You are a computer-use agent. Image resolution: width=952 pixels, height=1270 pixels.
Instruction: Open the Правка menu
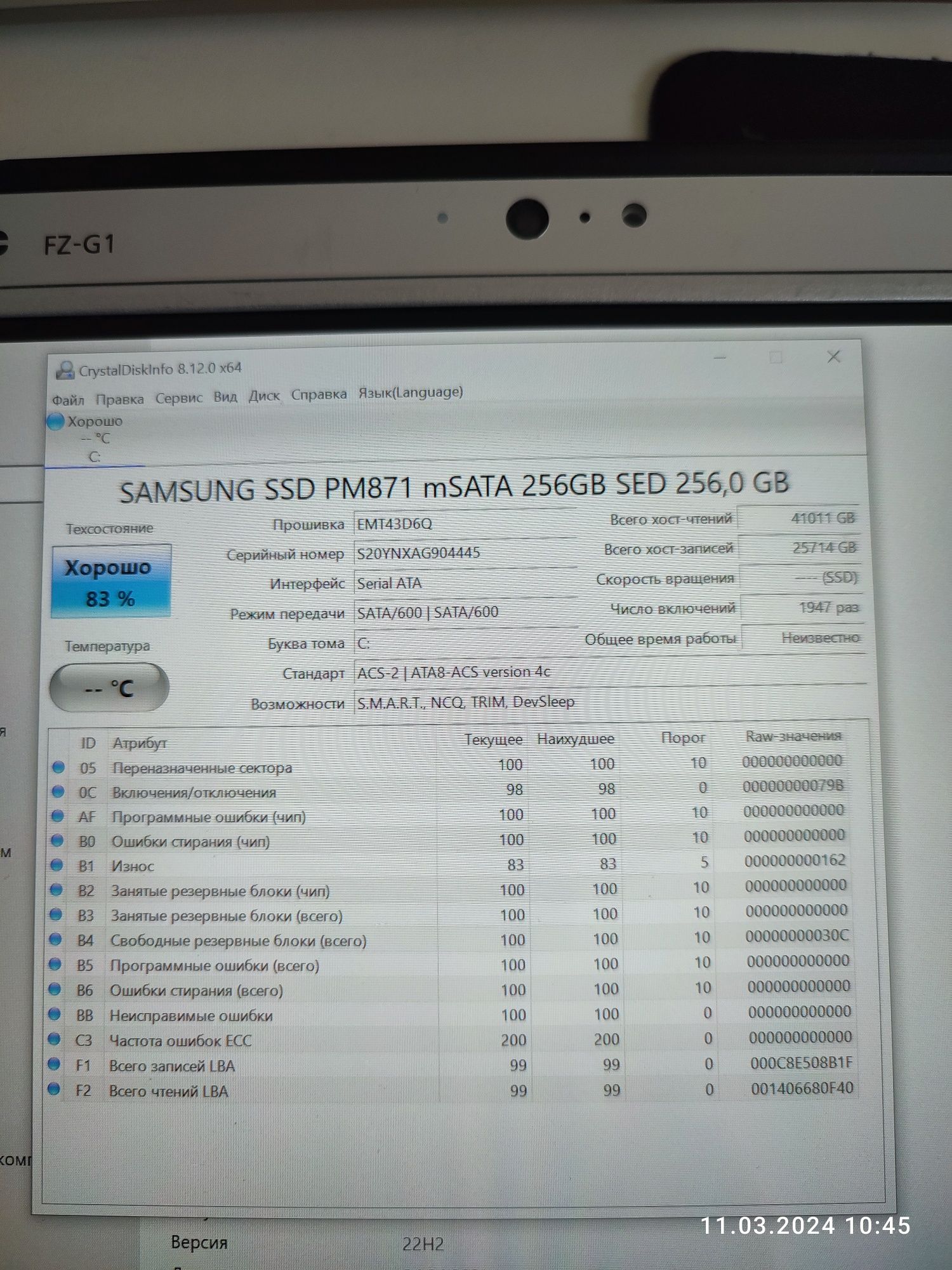(120, 399)
